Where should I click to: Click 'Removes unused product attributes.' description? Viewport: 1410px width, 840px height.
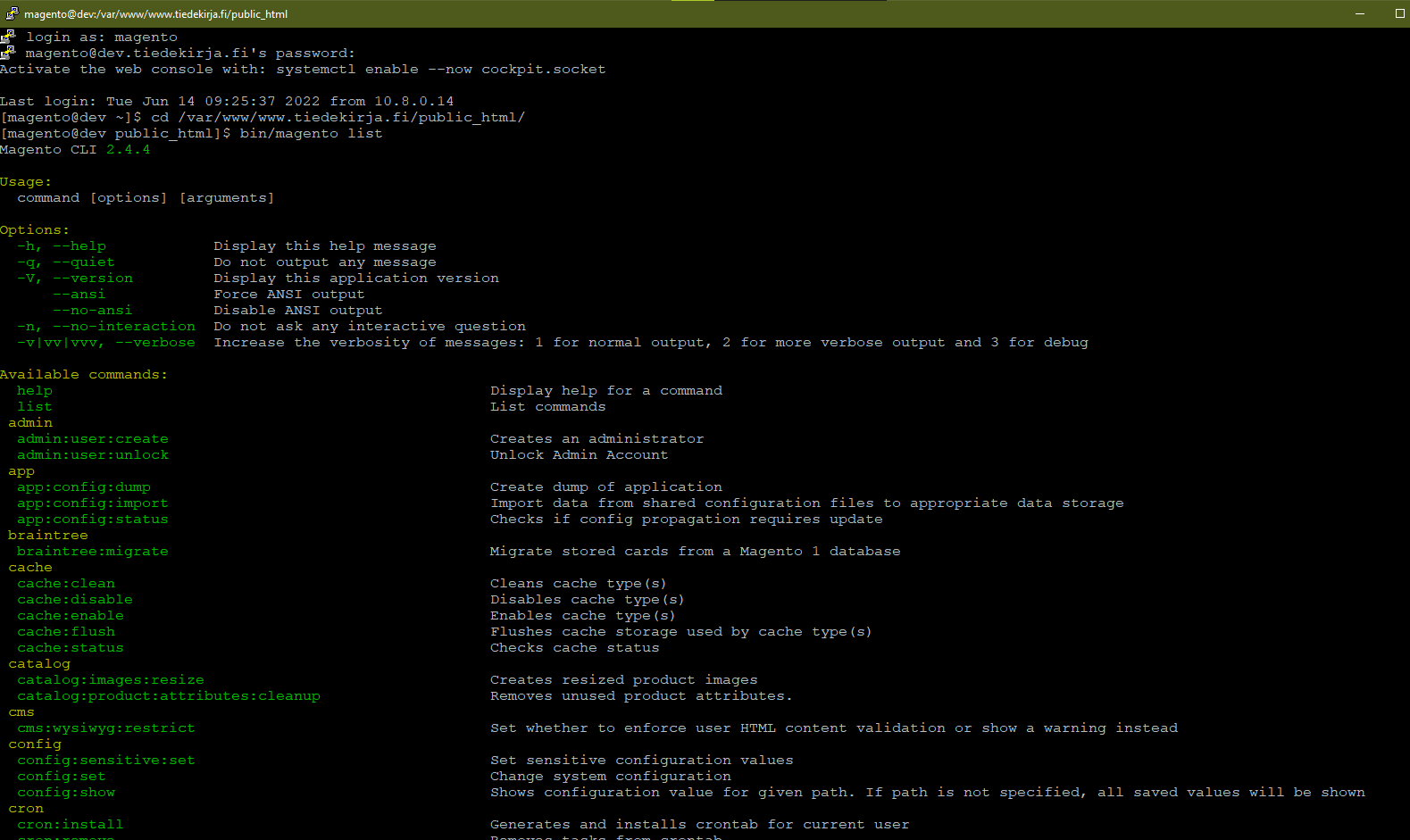pos(641,696)
